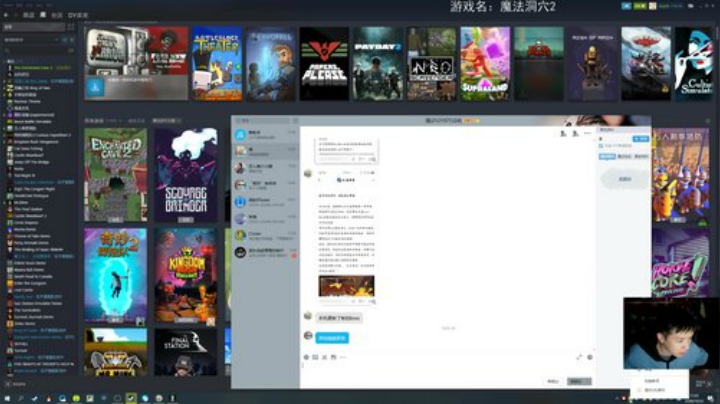Viewport: 720px width, 404px height.
Task: Open the advanced filter icon beside sidebar search
Action: click(x=71, y=50)
